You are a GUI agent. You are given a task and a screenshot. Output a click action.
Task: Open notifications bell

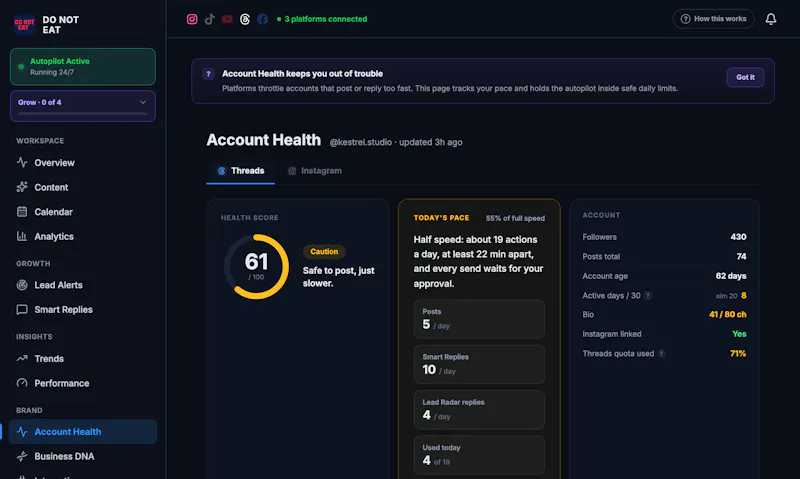click(771, 19)
